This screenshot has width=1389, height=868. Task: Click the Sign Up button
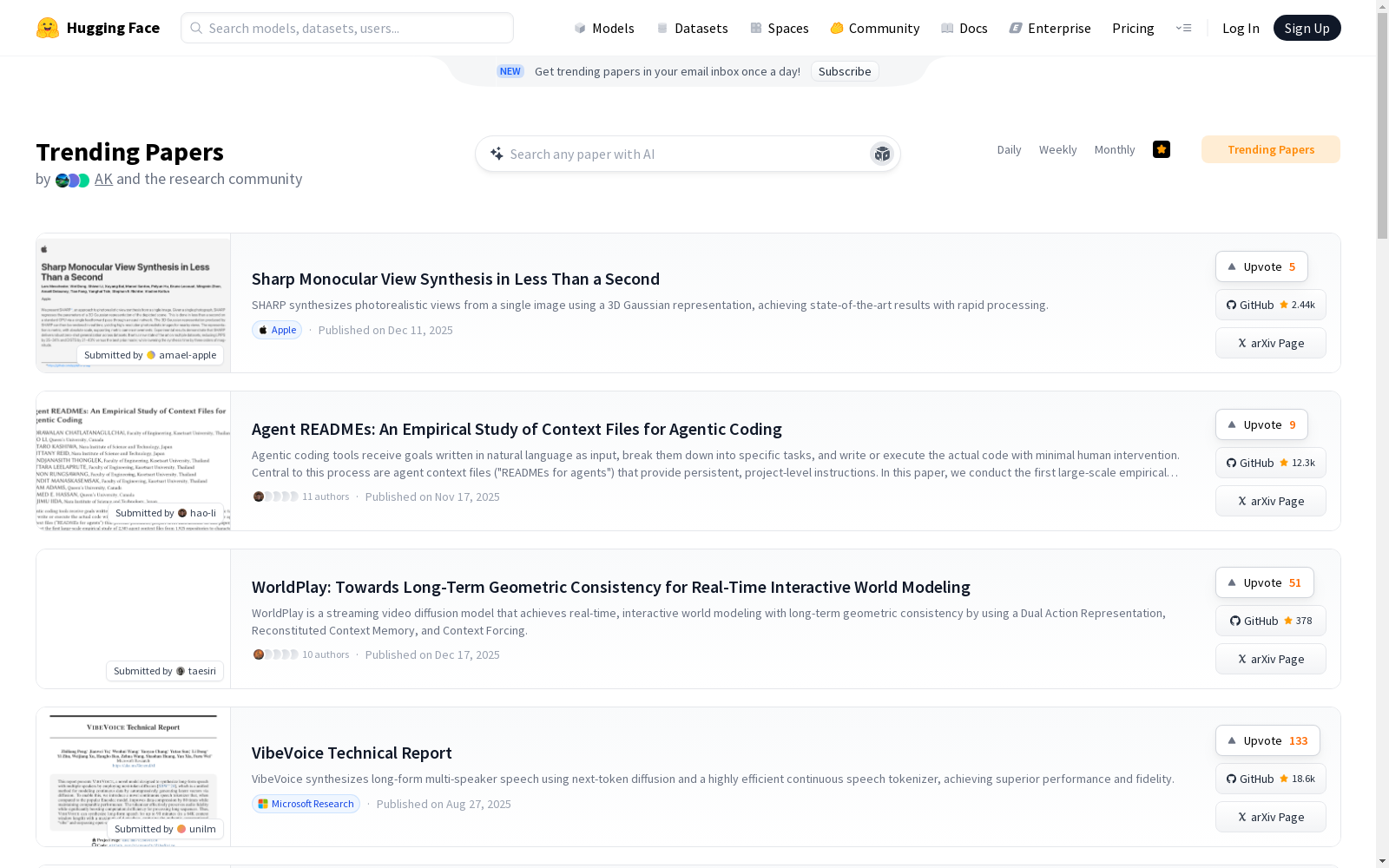click(x=1307, y=28)
